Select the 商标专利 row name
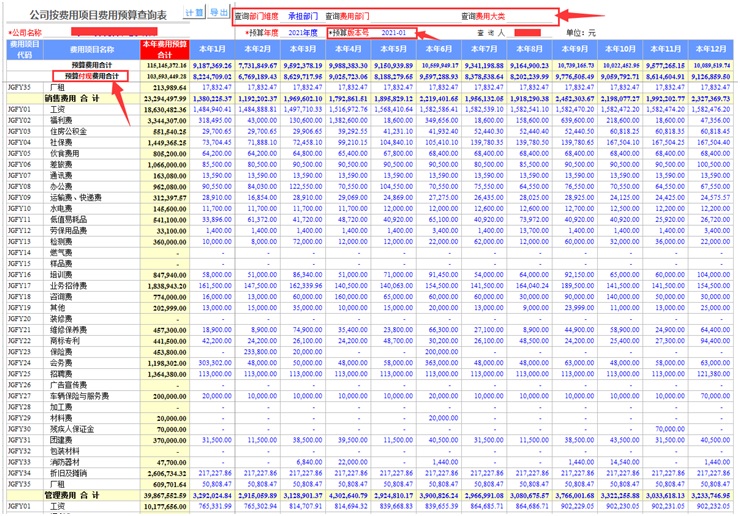This screenshot has height=516, width=740. (65, 341)
